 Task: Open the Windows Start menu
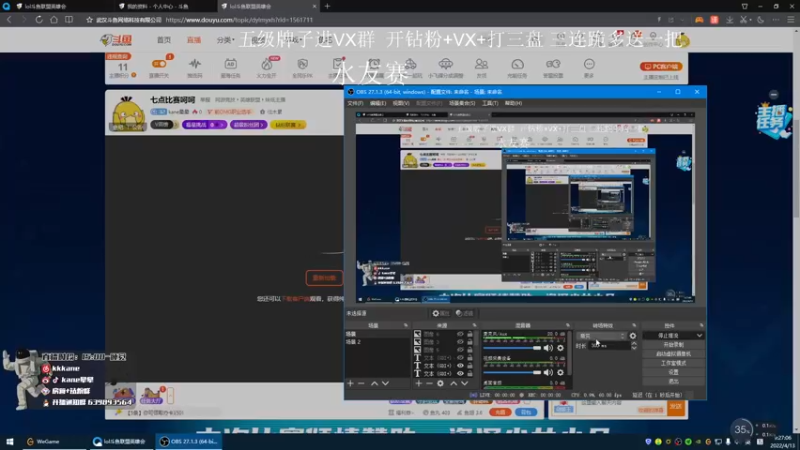[x=9, y=441]
